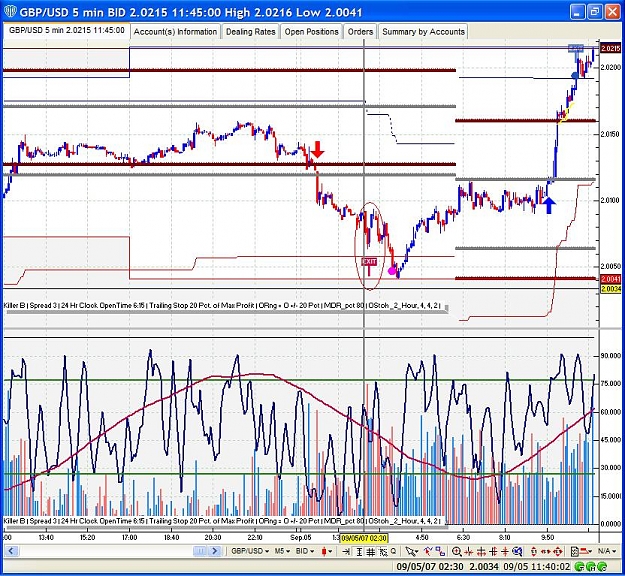
Task: Click the red four-way move icon
Action: pyautogui.click(x=558, y=551)
